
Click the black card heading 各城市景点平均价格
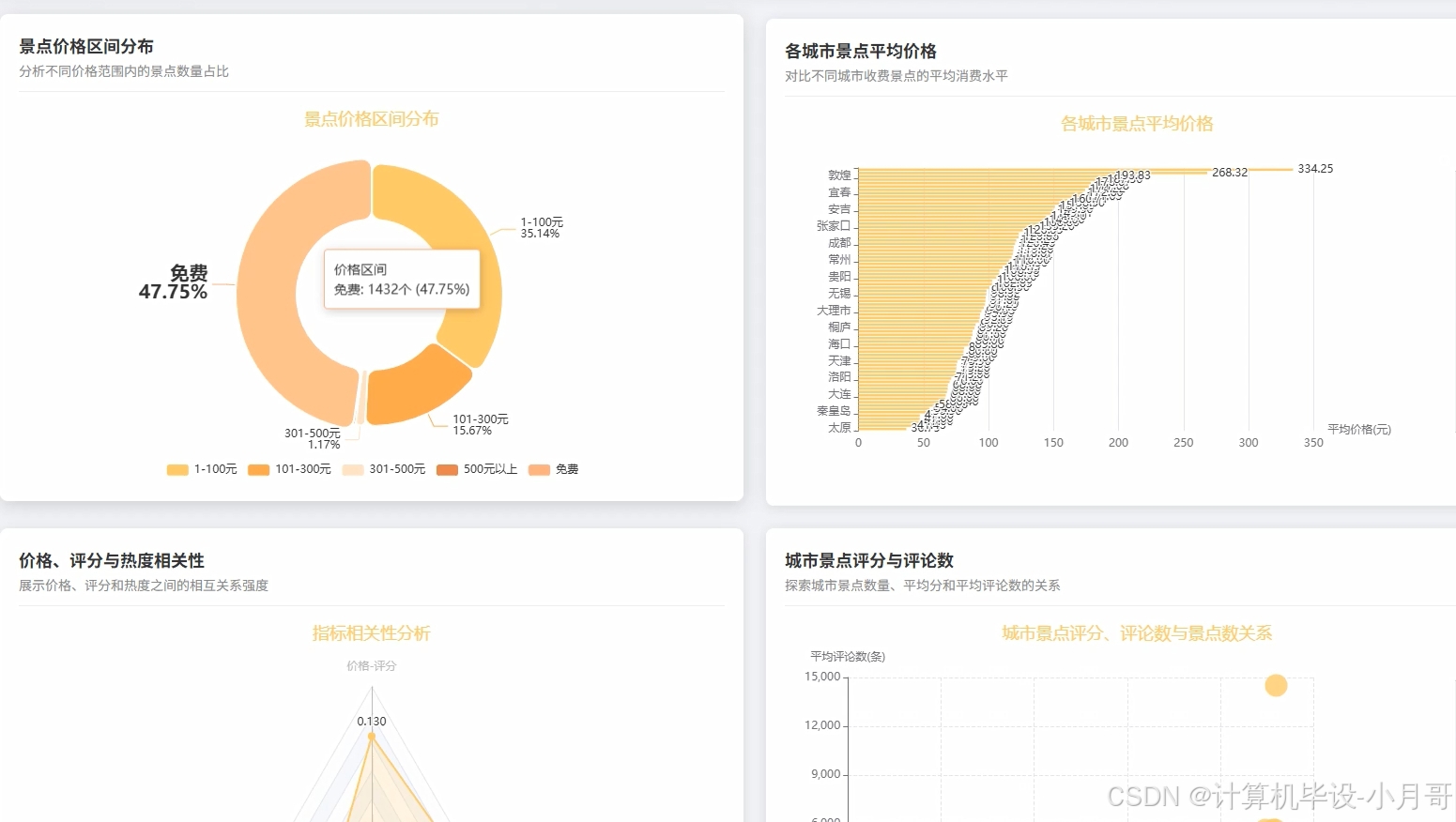861,51
